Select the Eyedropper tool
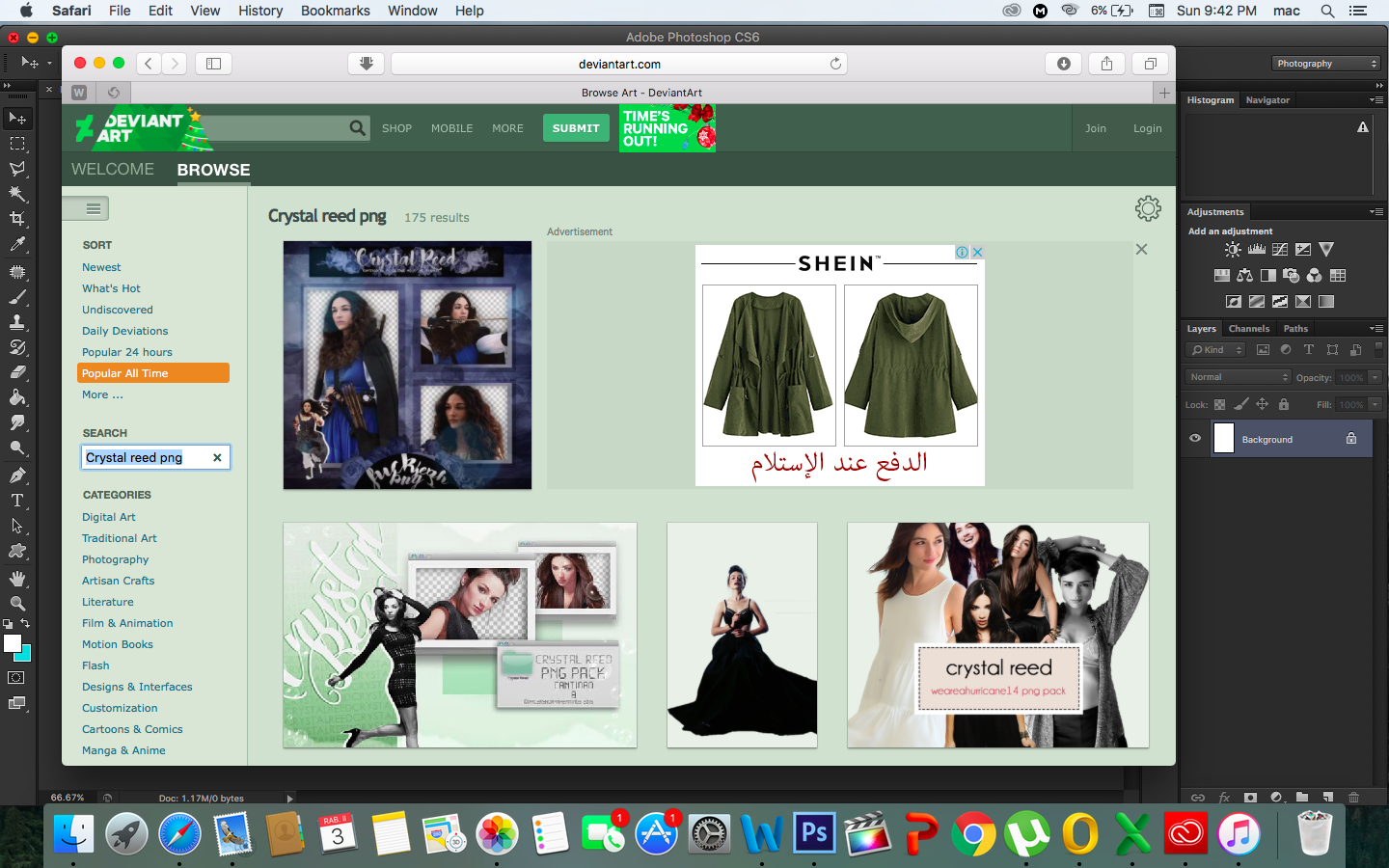 pos(17,245)
